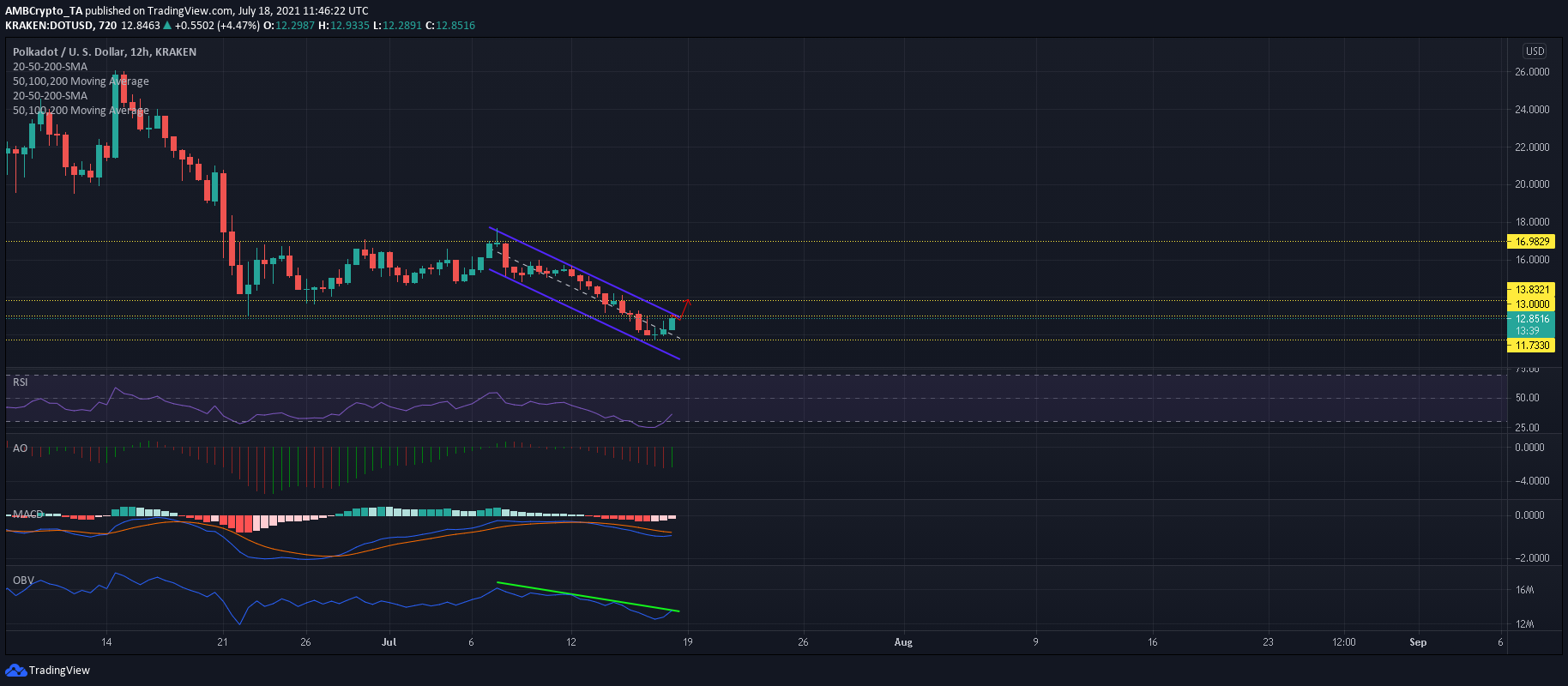This screenshot has width=1568, height=686.
Task: Select the 16.9829 yellow price label
Action: tap(1531, 242)
